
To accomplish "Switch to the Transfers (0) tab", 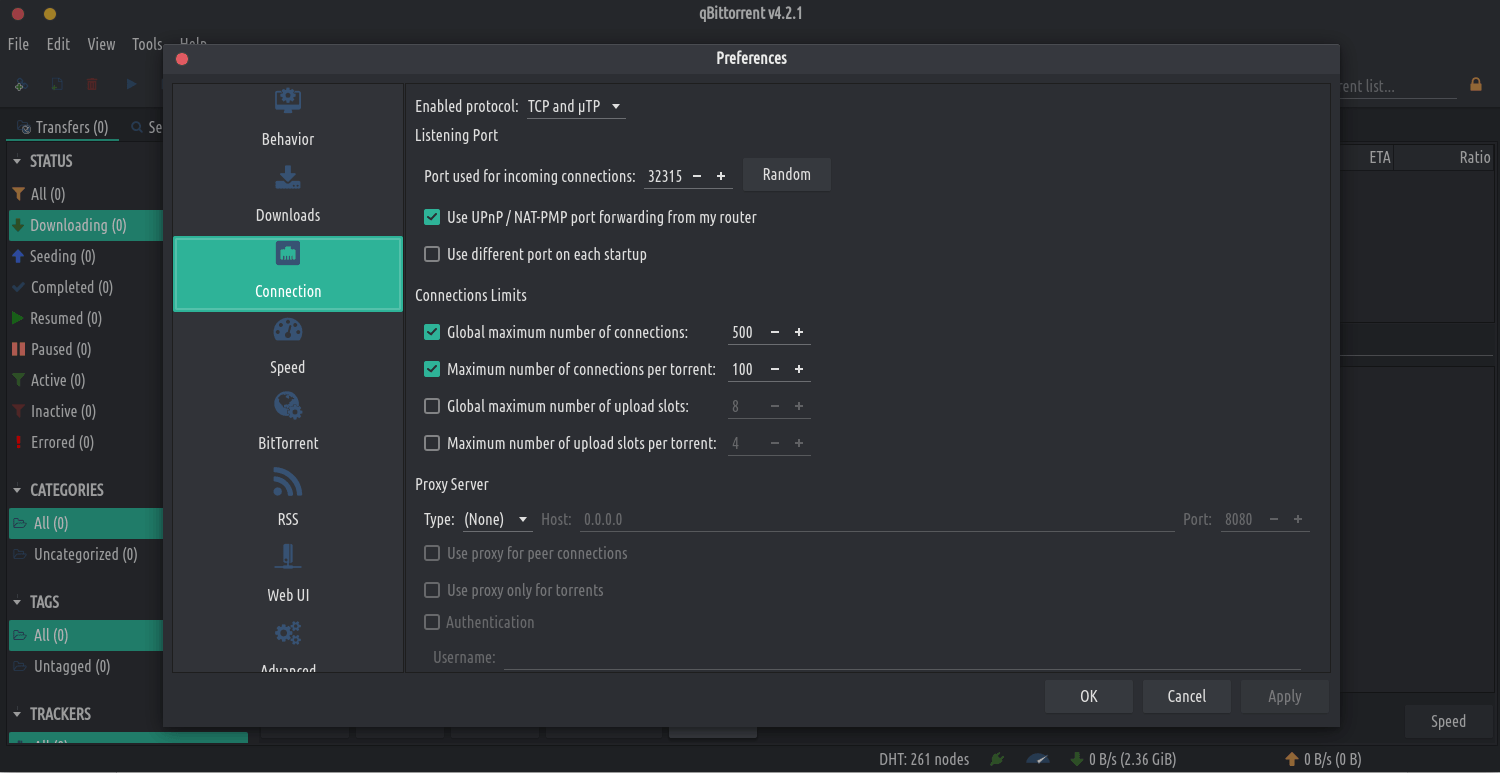I will coord(63,127).
